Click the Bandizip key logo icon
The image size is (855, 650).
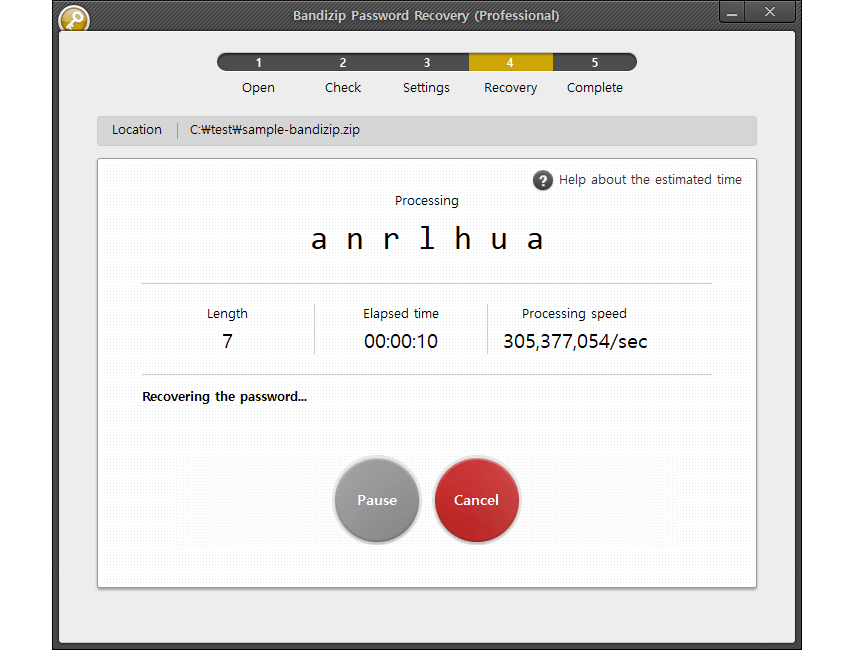[74, 19]
